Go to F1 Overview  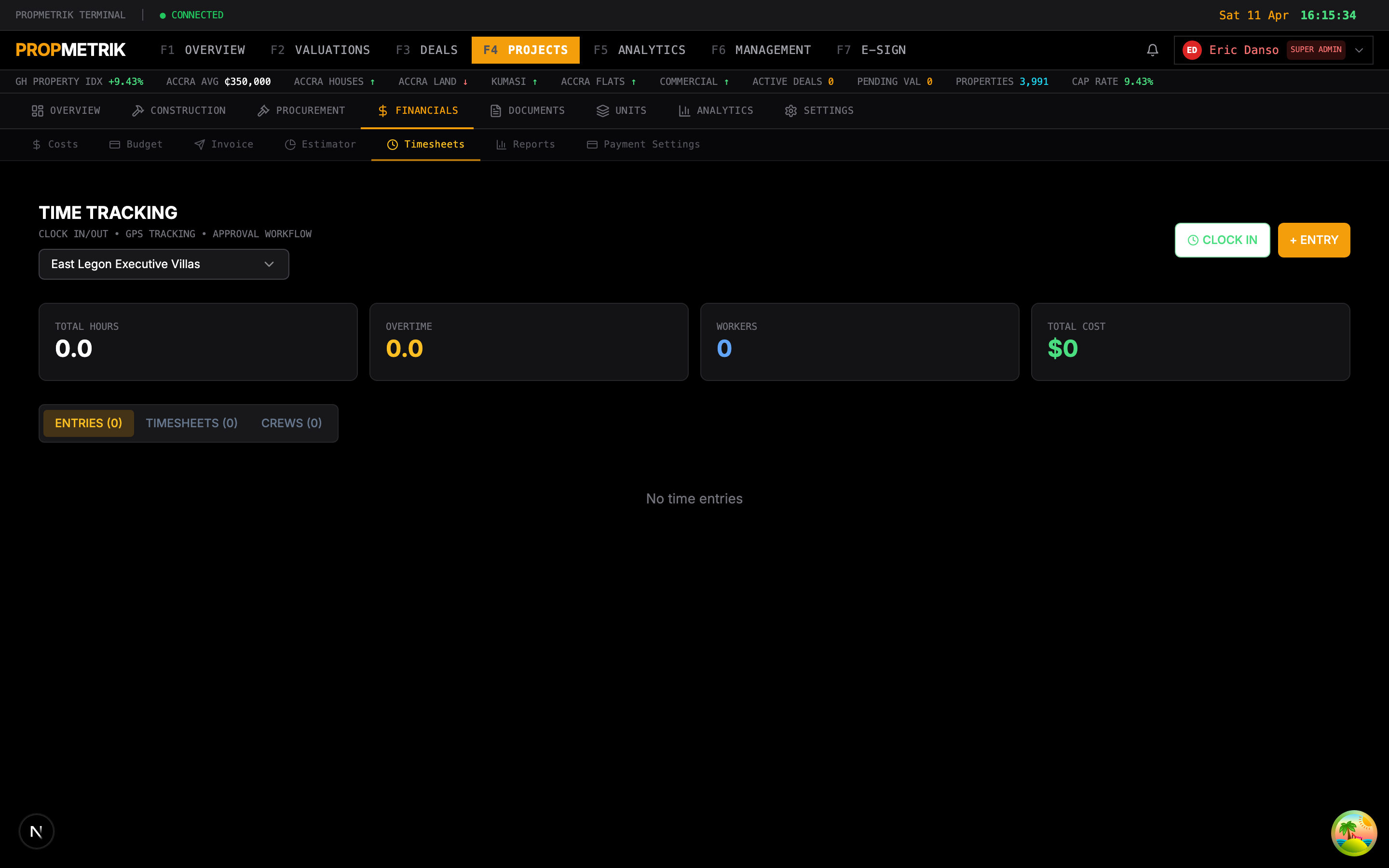point(203,50)
